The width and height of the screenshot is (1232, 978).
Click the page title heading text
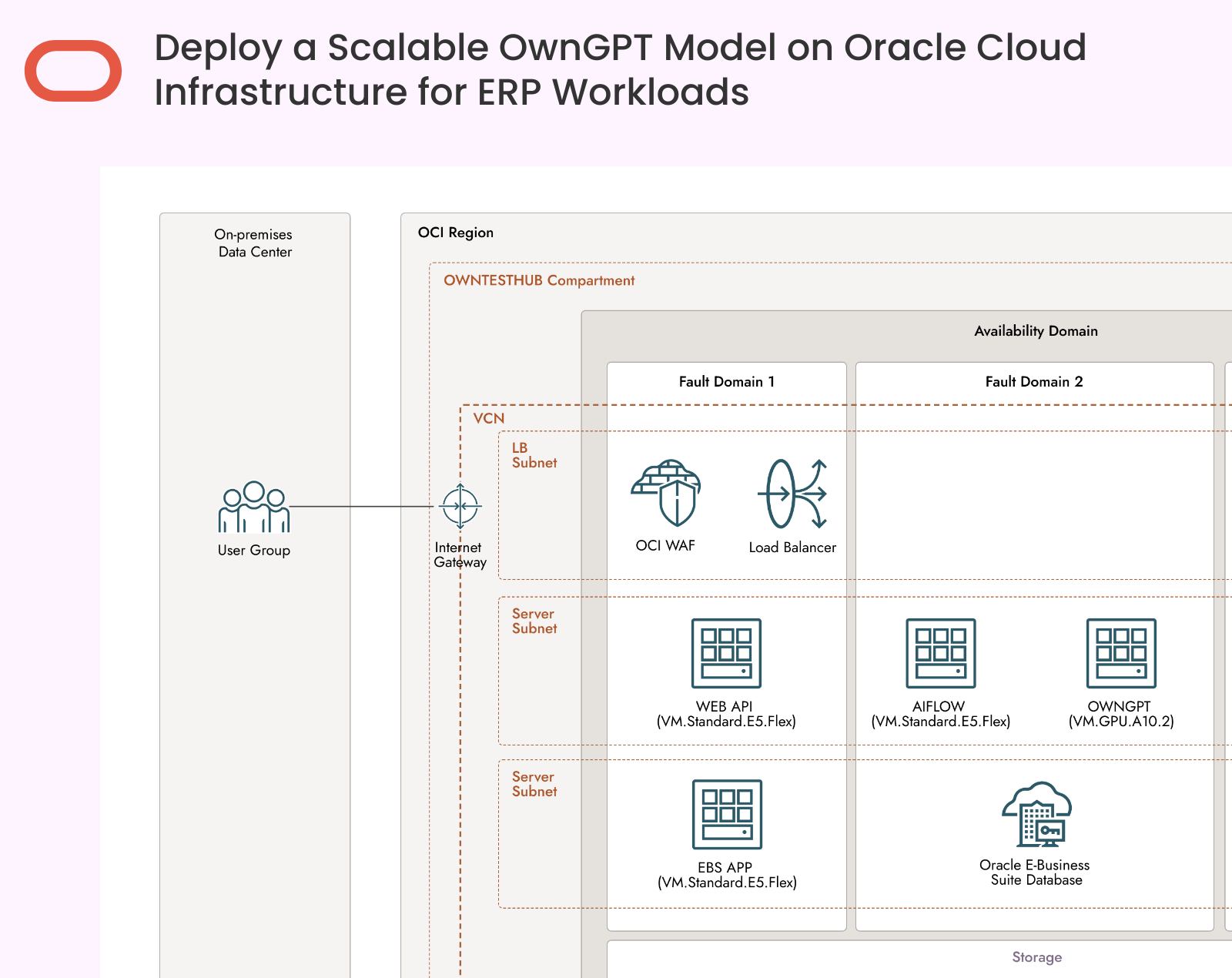620,69
